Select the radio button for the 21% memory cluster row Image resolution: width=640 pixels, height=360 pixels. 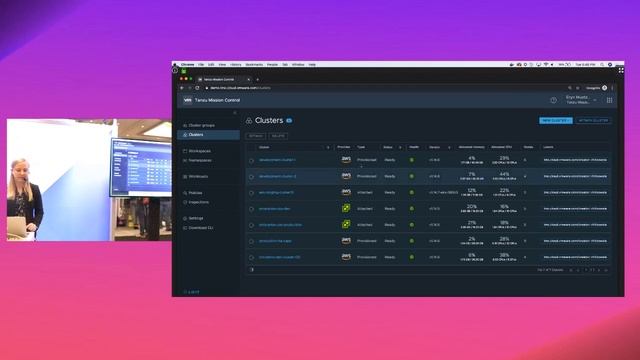coord(251,225)
